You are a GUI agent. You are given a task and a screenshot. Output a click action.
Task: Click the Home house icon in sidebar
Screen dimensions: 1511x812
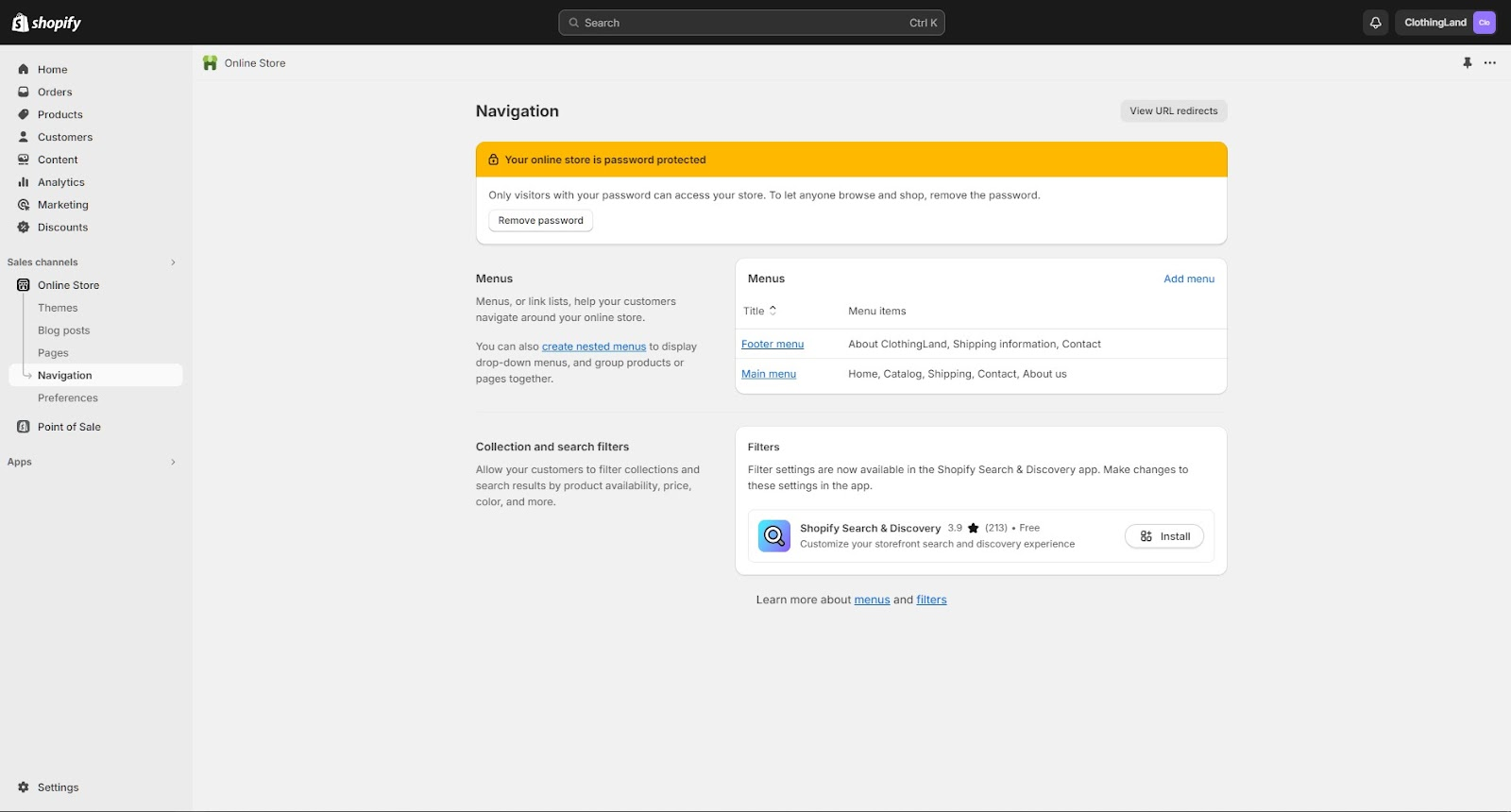point(24,69)
